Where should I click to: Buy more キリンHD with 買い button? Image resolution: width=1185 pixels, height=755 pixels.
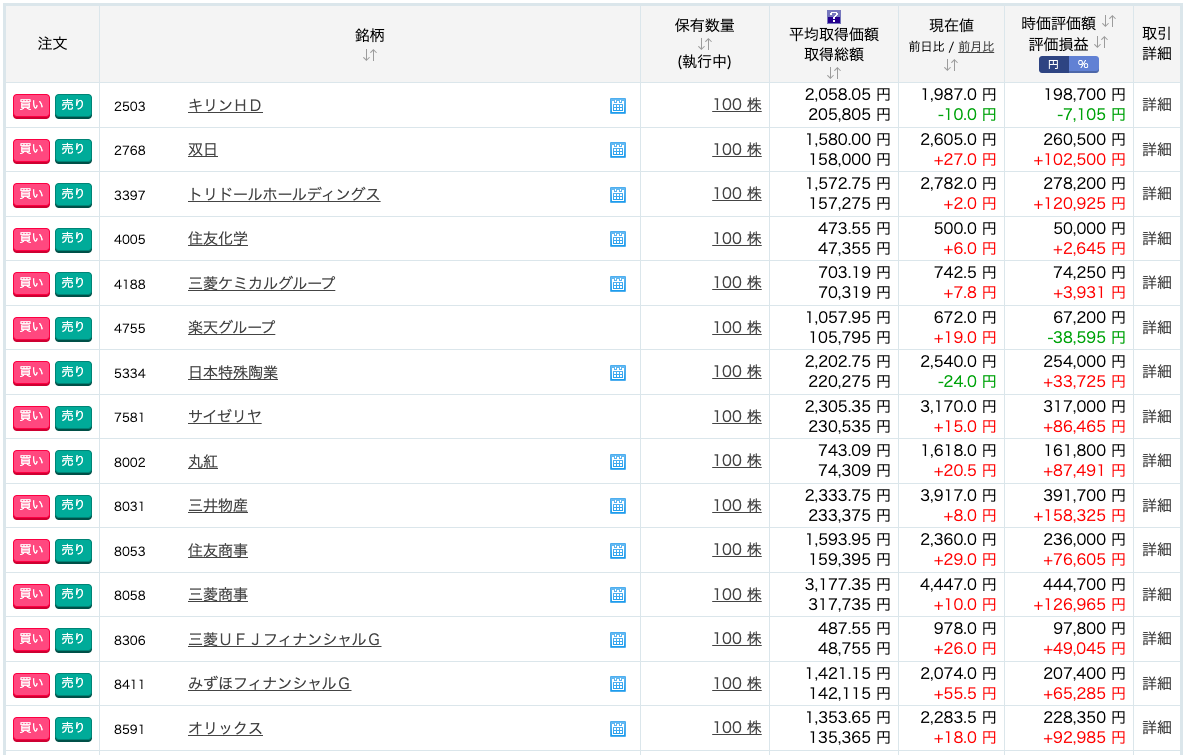31,106
